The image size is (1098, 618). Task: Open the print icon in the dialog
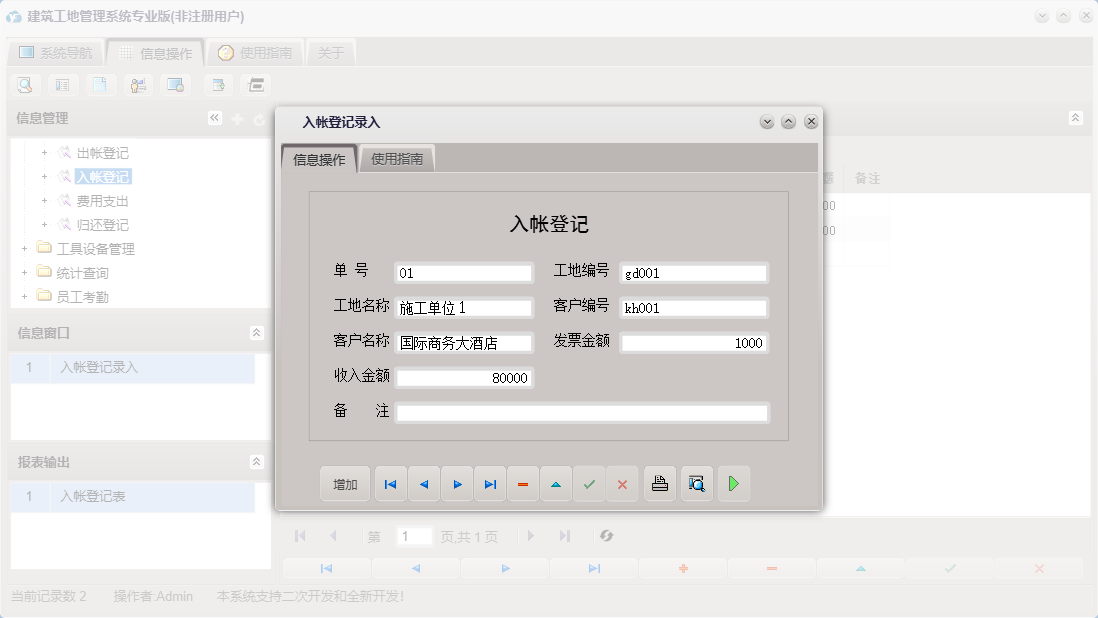[x=659, y=483]
